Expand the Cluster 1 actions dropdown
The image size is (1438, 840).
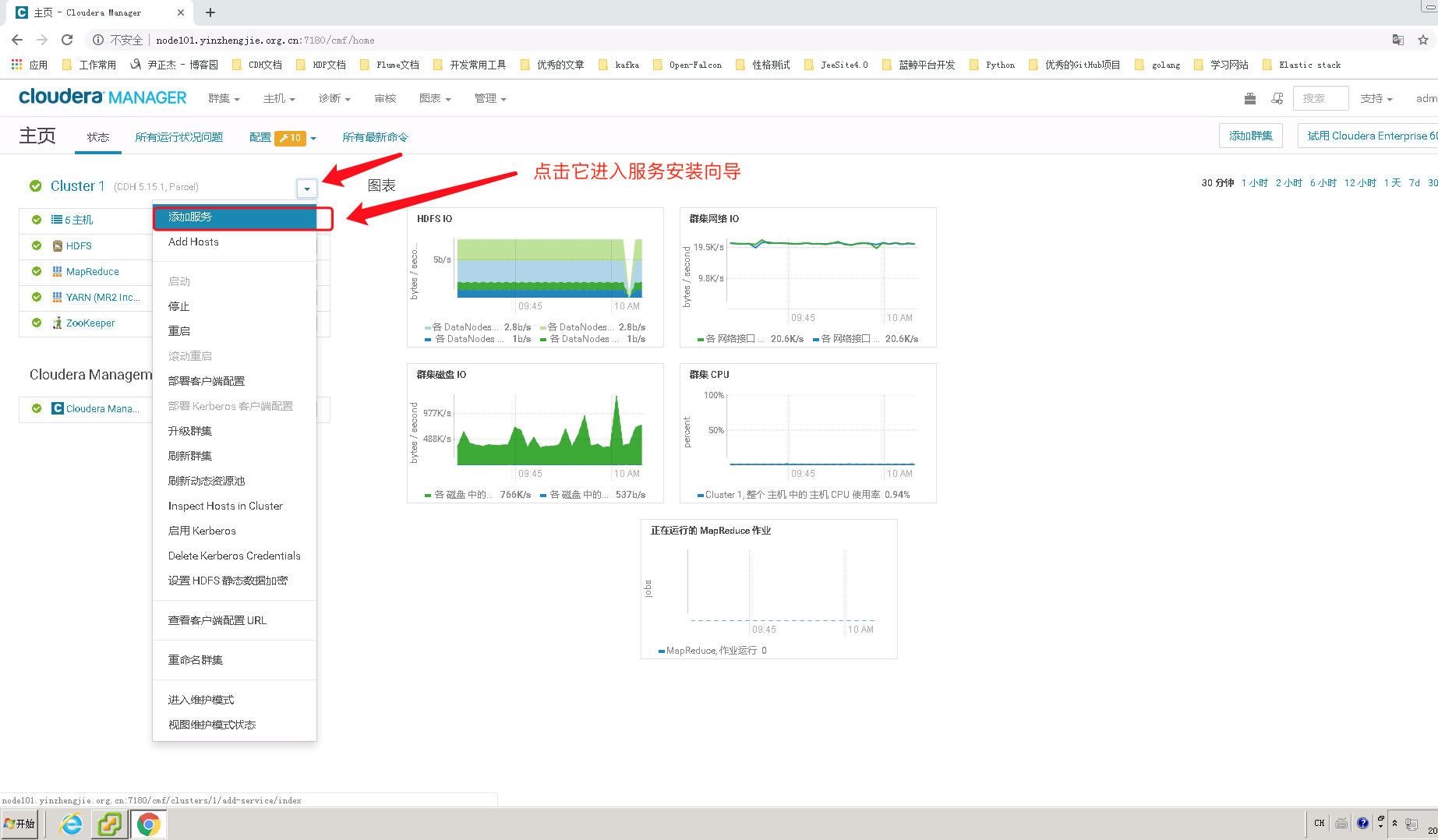click(306, 188)
